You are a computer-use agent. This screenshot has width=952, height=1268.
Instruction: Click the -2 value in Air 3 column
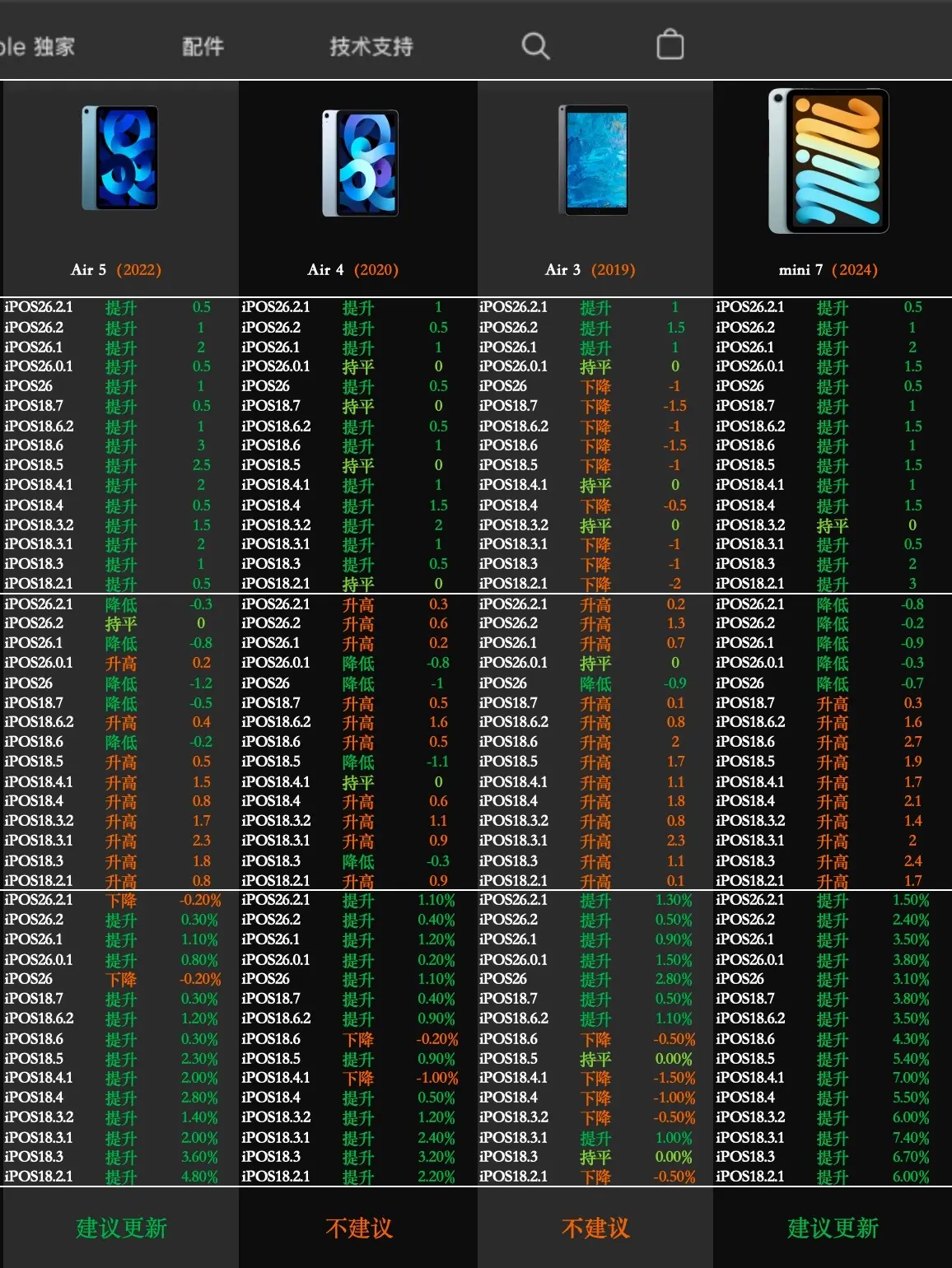click(x=675, y=584)
